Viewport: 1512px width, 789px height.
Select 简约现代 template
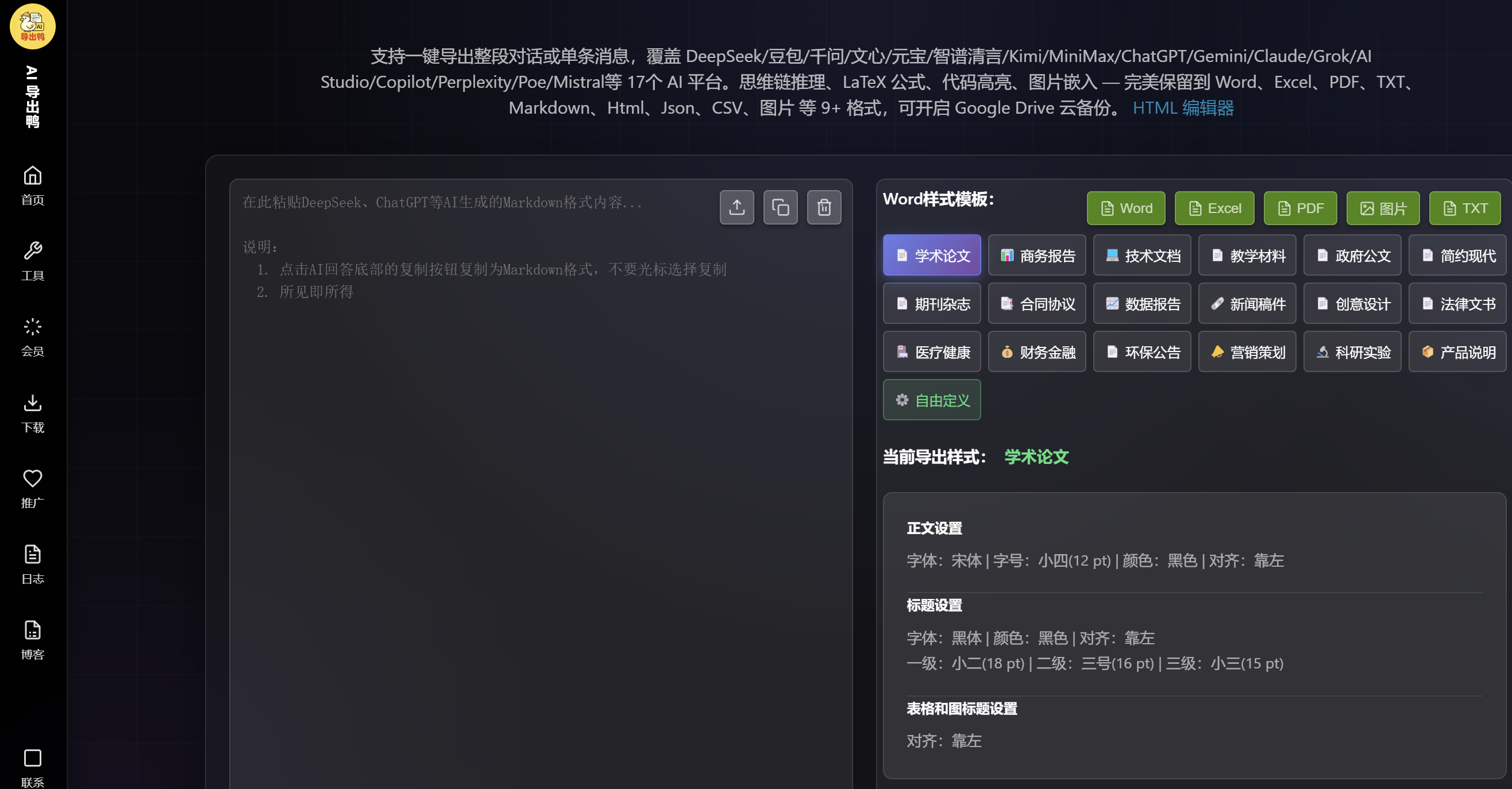pyautogui.click(x=1457, y=255)
